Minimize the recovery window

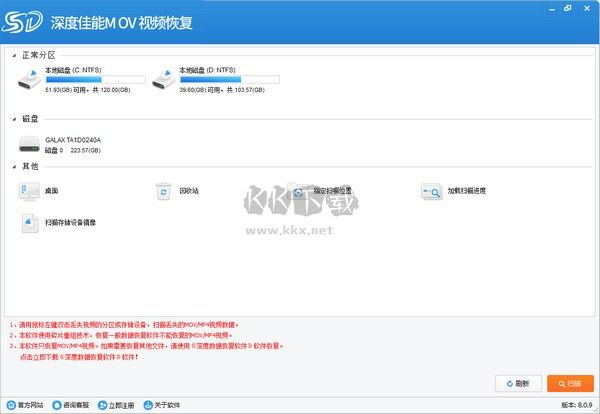coord(552,8)
